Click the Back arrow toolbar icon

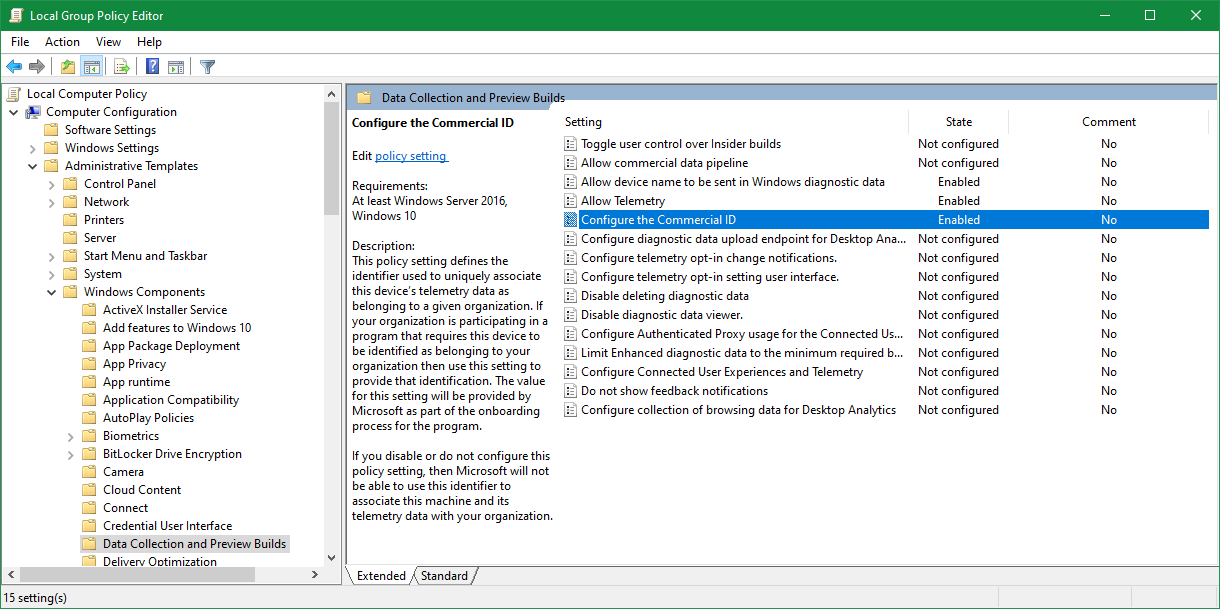14,67
